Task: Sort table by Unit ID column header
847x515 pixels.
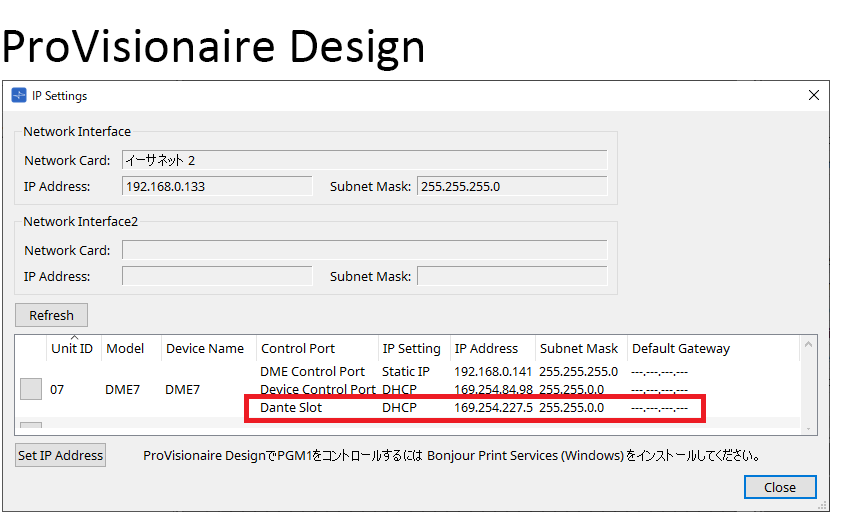Action: click(72, 349)
